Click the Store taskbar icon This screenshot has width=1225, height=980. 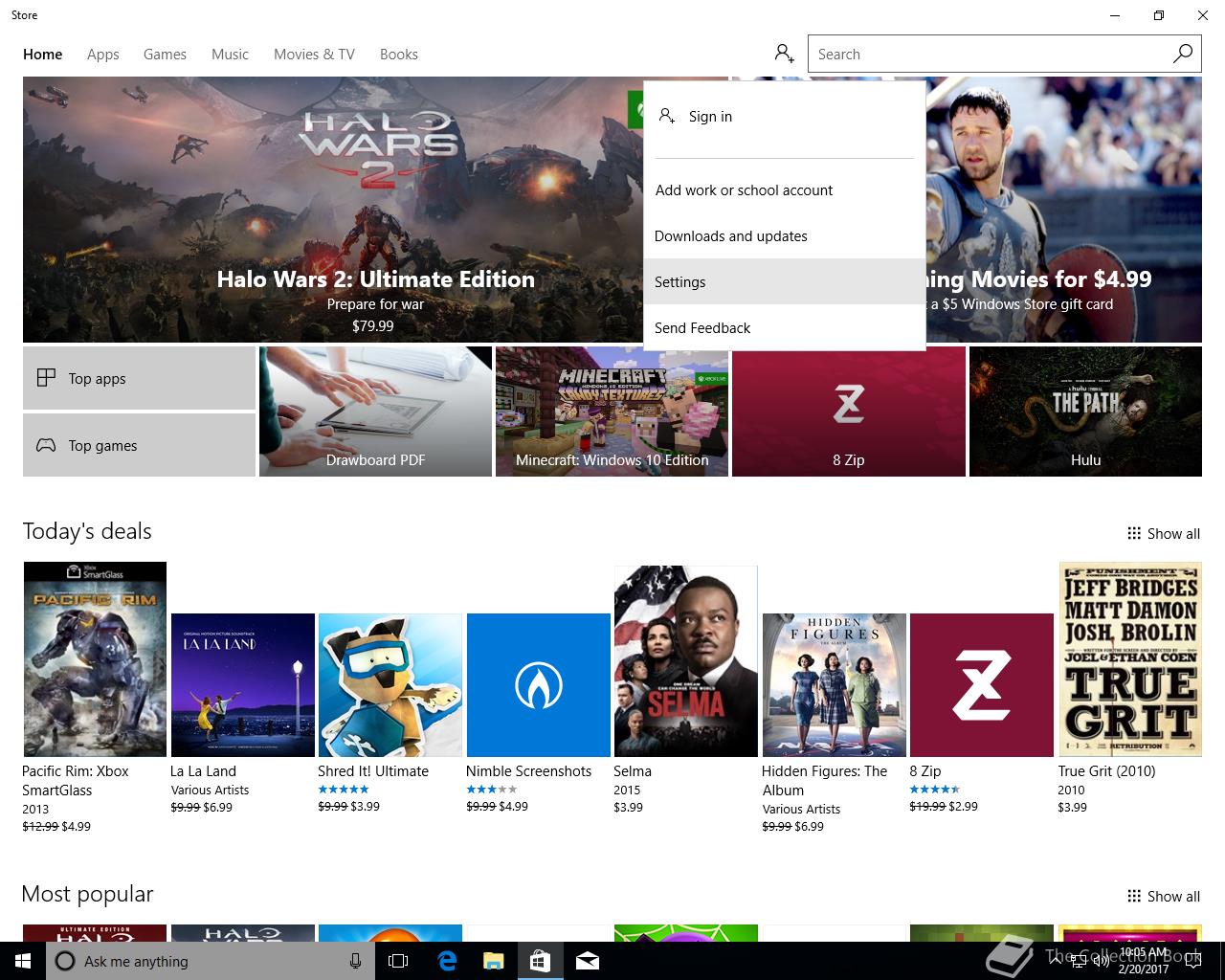click(x=540, y=961)
